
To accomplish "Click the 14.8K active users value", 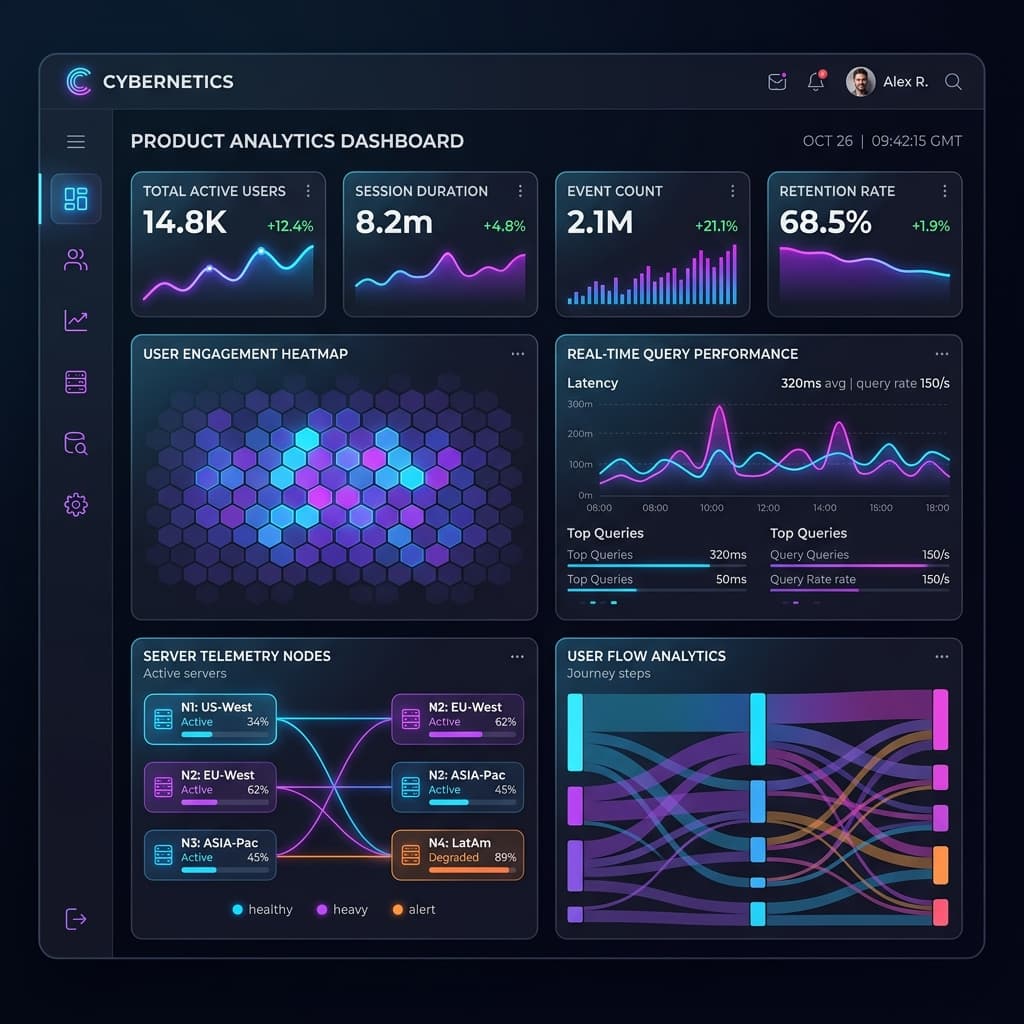I will pyautogui.click(x=185, y=222).
